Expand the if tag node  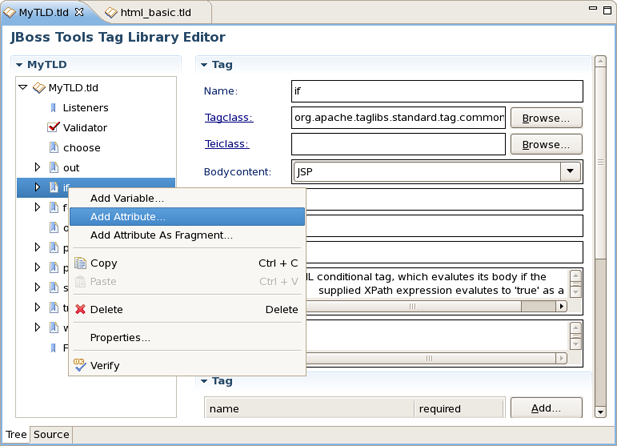(37, 187)
